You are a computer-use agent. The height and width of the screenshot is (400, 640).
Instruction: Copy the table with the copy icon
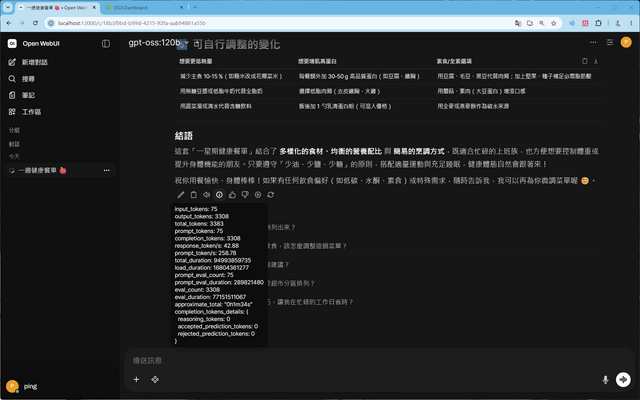(x=585, y=61)
